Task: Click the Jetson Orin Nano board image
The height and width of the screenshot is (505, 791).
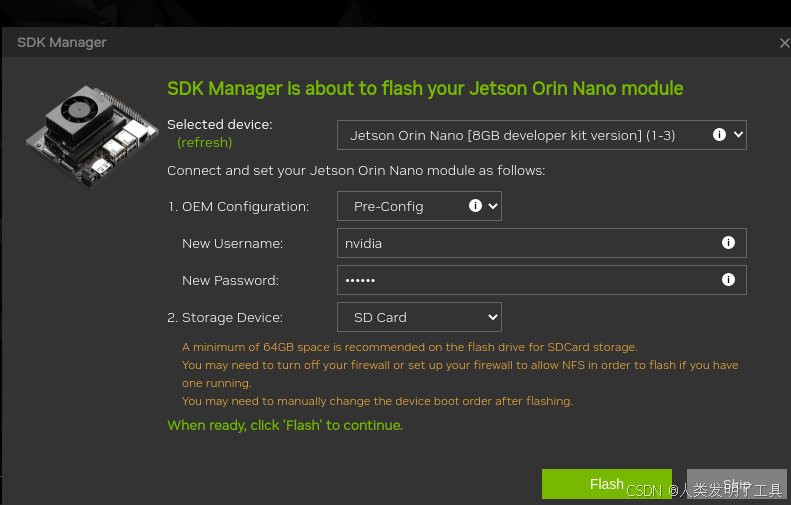Action: 92,136
